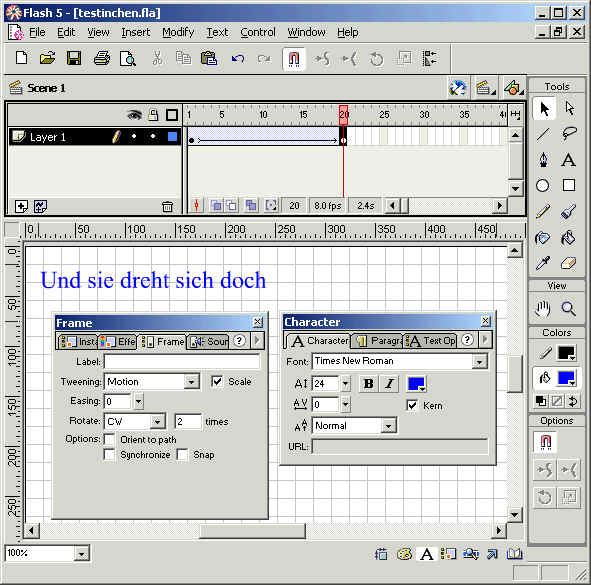Toggle Italic in Character panel
591x585 pixels.
pyautogui.click(x=389, y=384)
